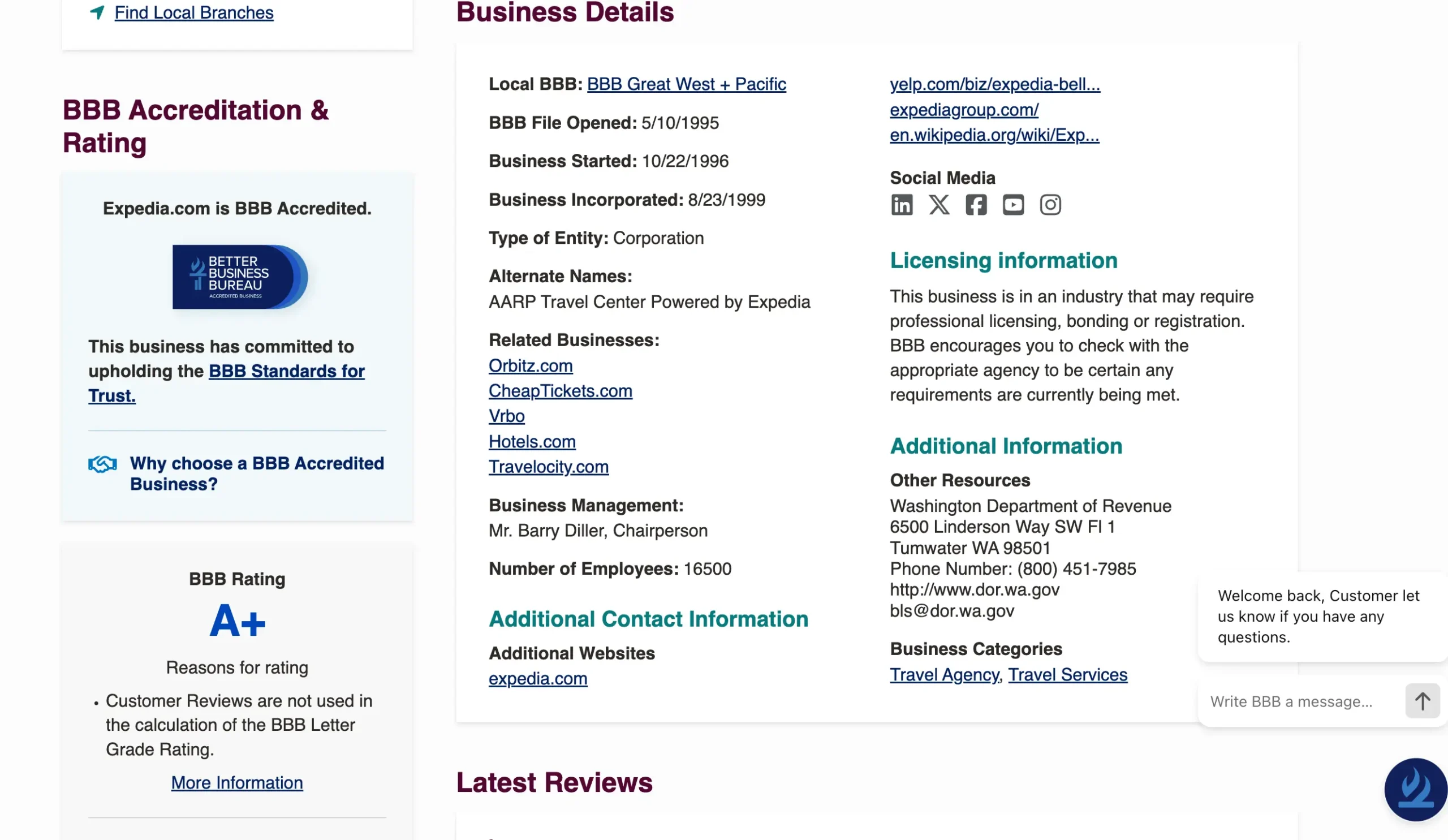Open the Hotels.com related business link
1448x840 pixels.
[x=532, y=442]
